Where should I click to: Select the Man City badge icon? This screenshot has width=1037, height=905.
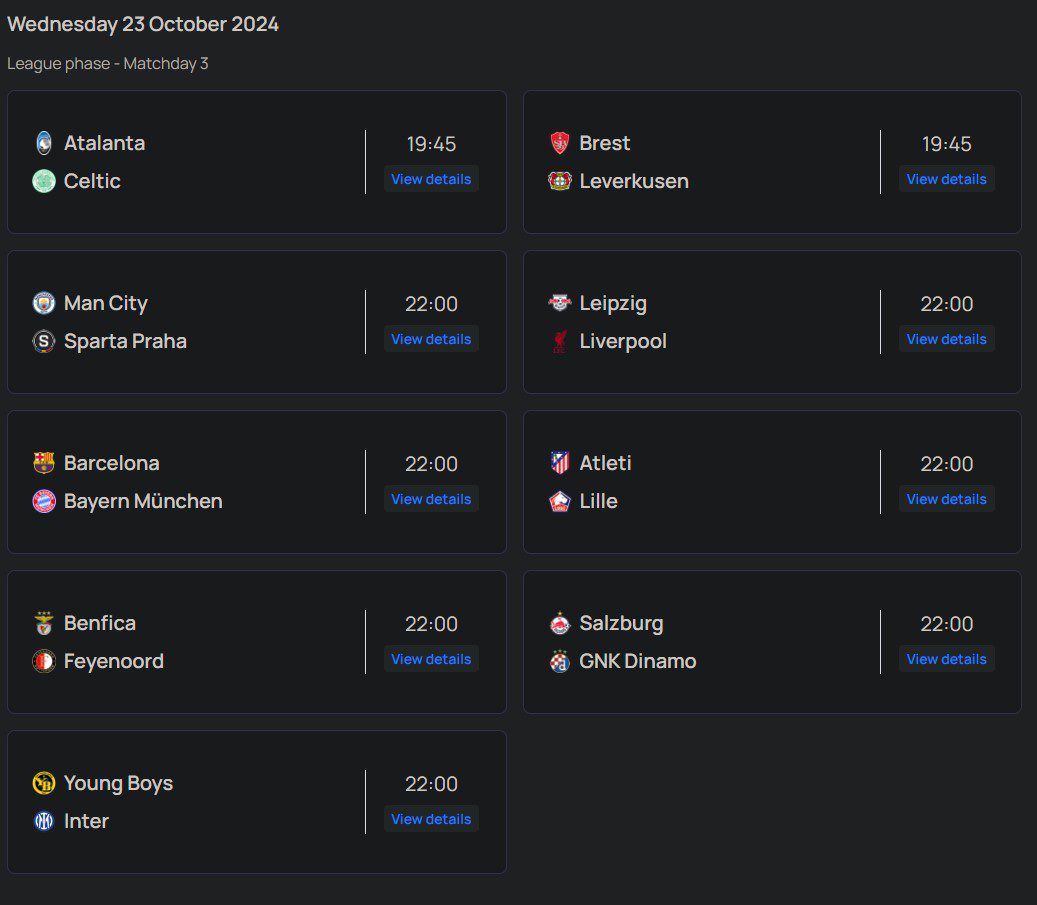[43, 303]
